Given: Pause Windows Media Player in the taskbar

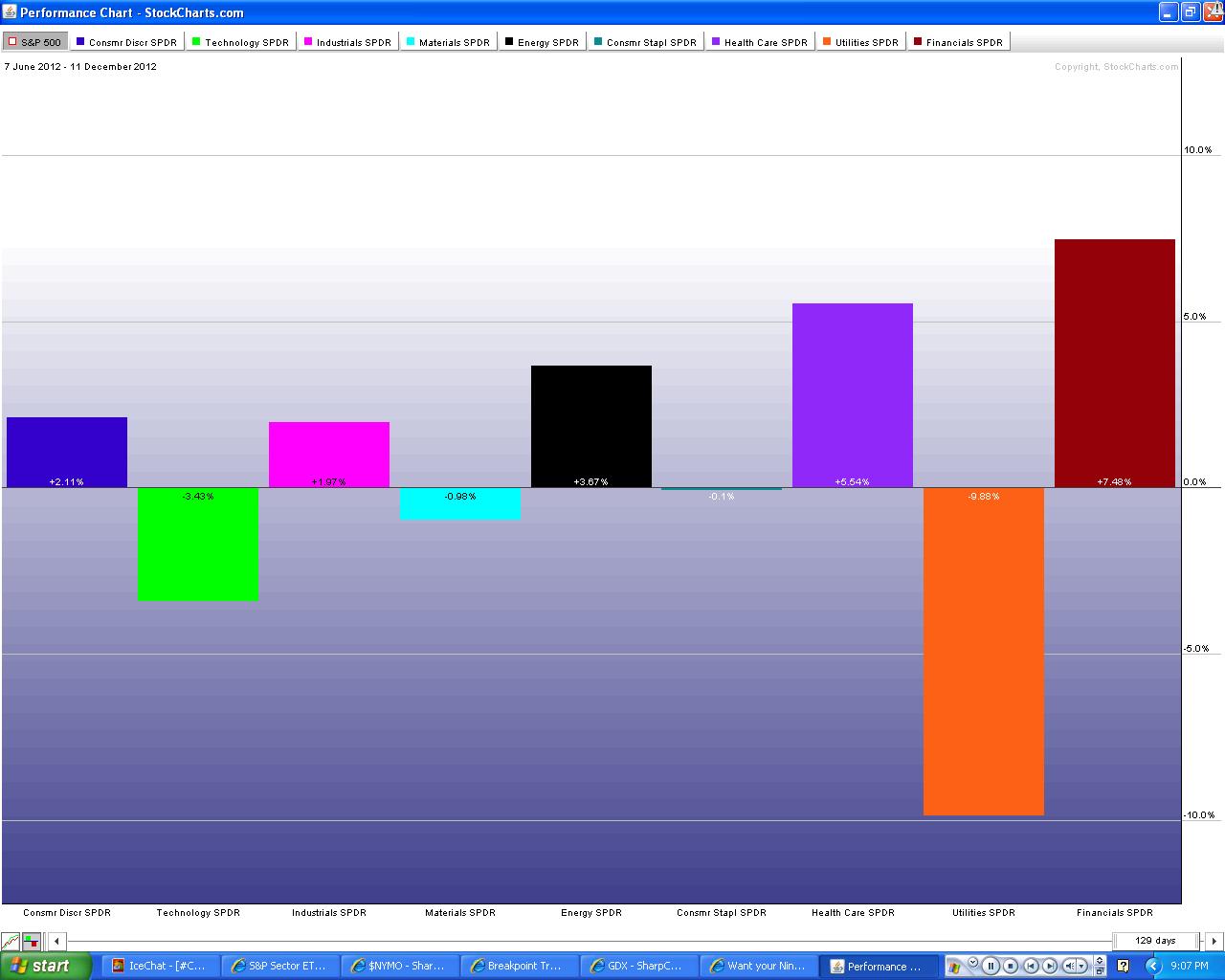Looking at the screenshot, I should 991,966.
